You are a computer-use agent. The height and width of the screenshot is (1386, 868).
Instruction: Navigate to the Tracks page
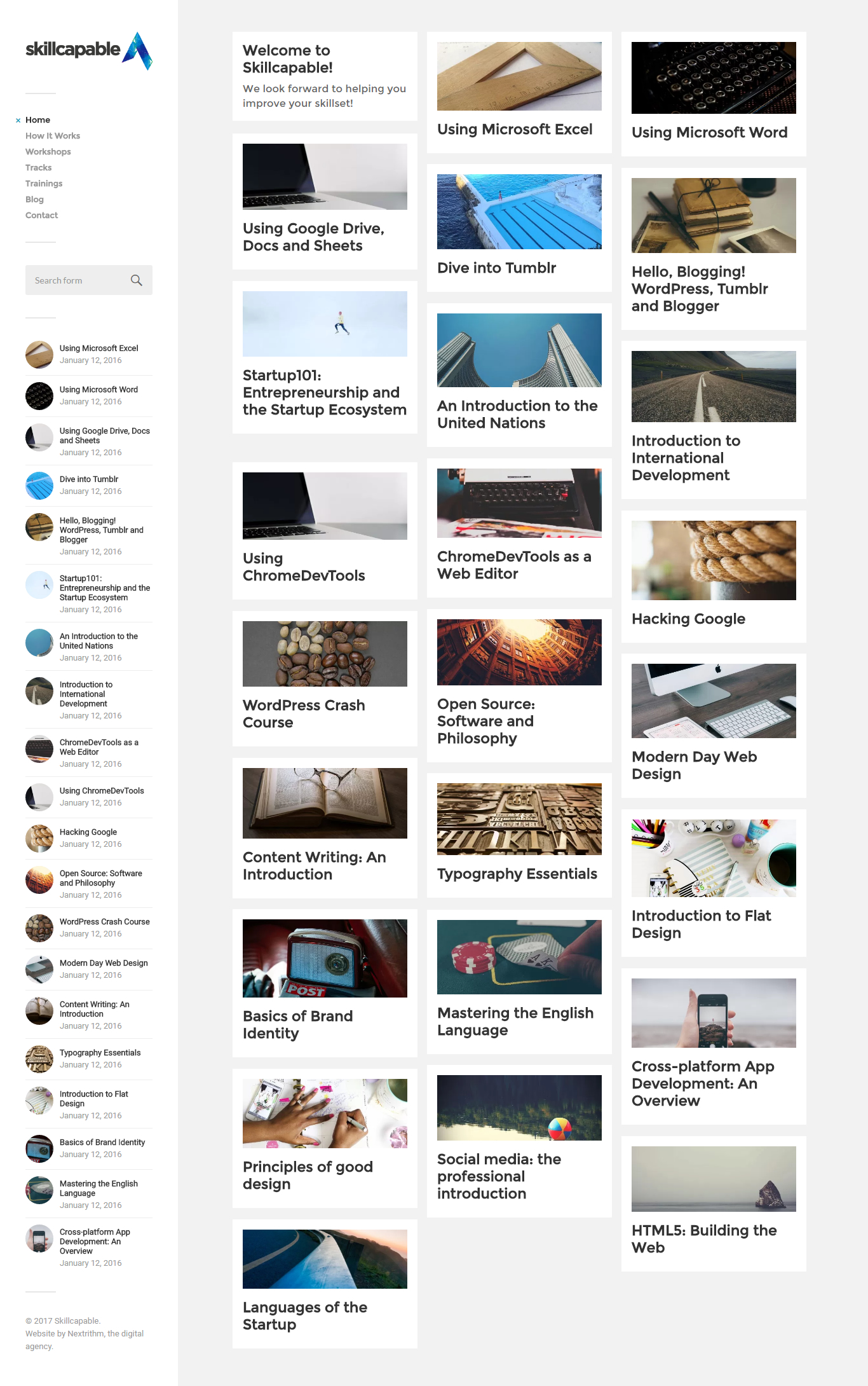coord(39,167)
